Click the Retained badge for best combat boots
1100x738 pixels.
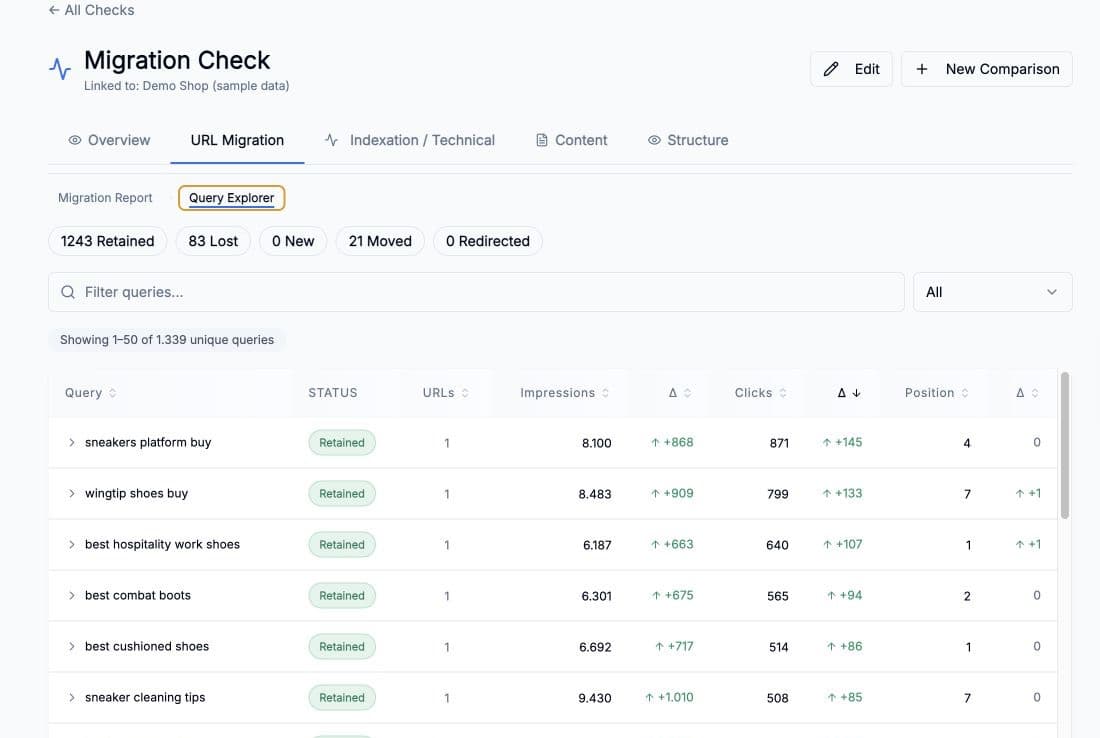point(342,596)
